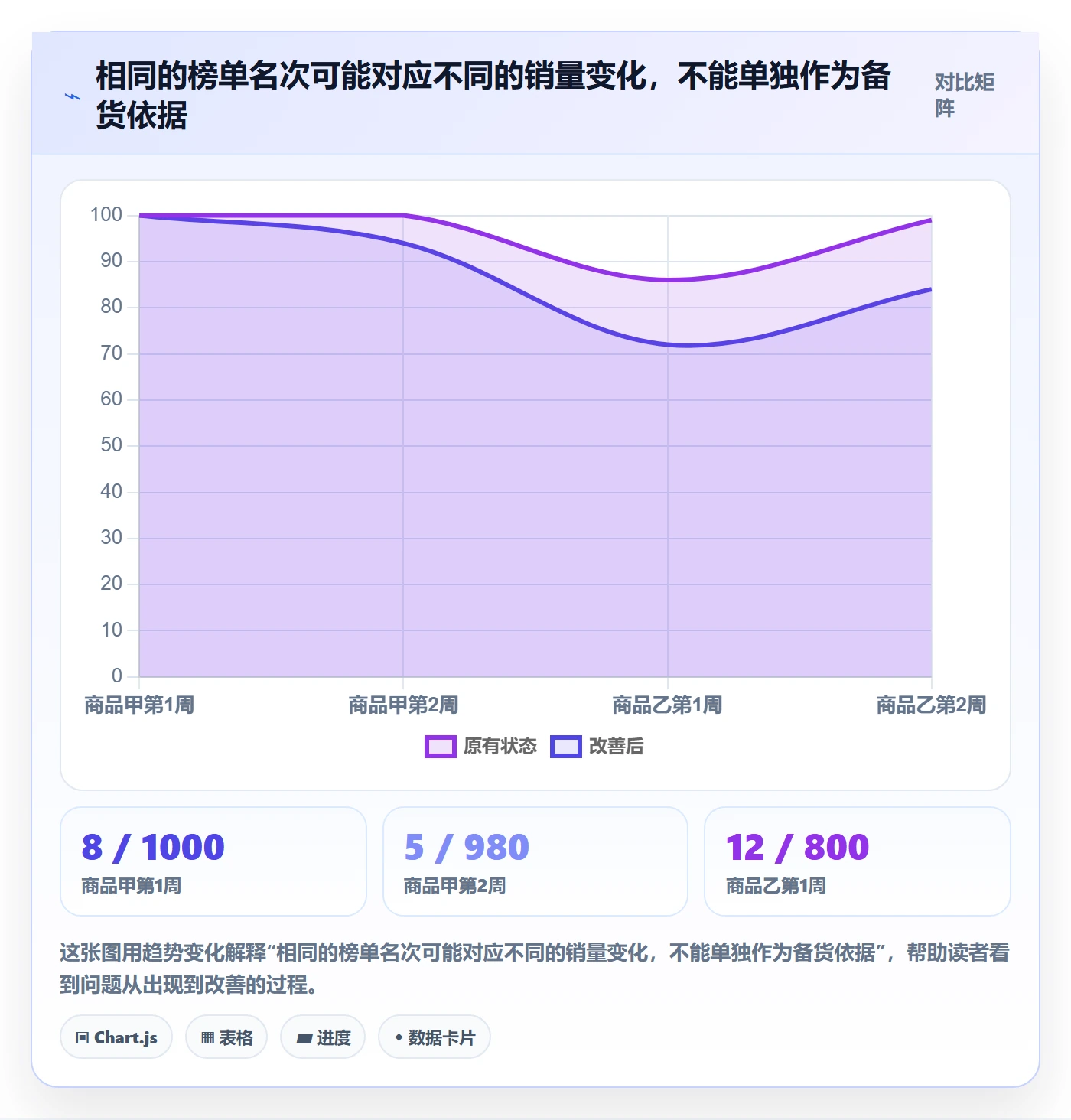Select the 进度 tag chip
The width and height of the screenshot is (1071, 1120).
323,1037
